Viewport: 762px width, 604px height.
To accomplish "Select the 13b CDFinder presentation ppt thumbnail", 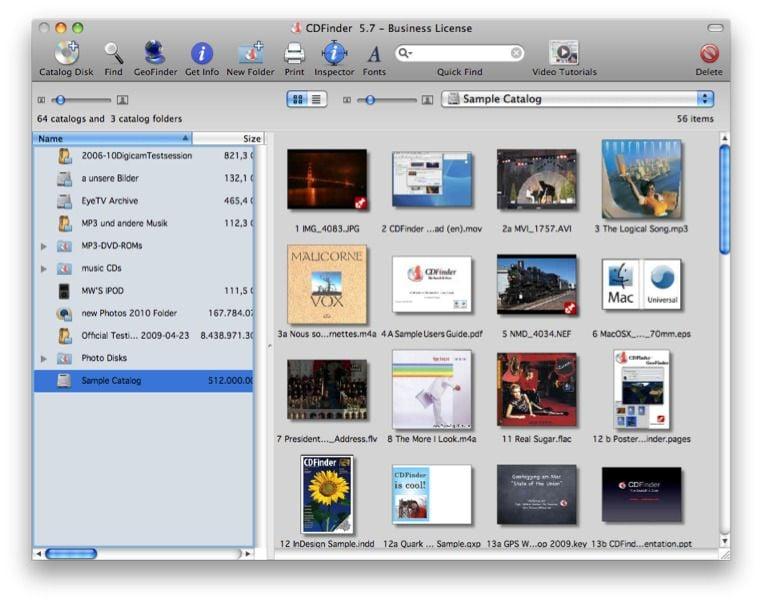I will [641, 495].
